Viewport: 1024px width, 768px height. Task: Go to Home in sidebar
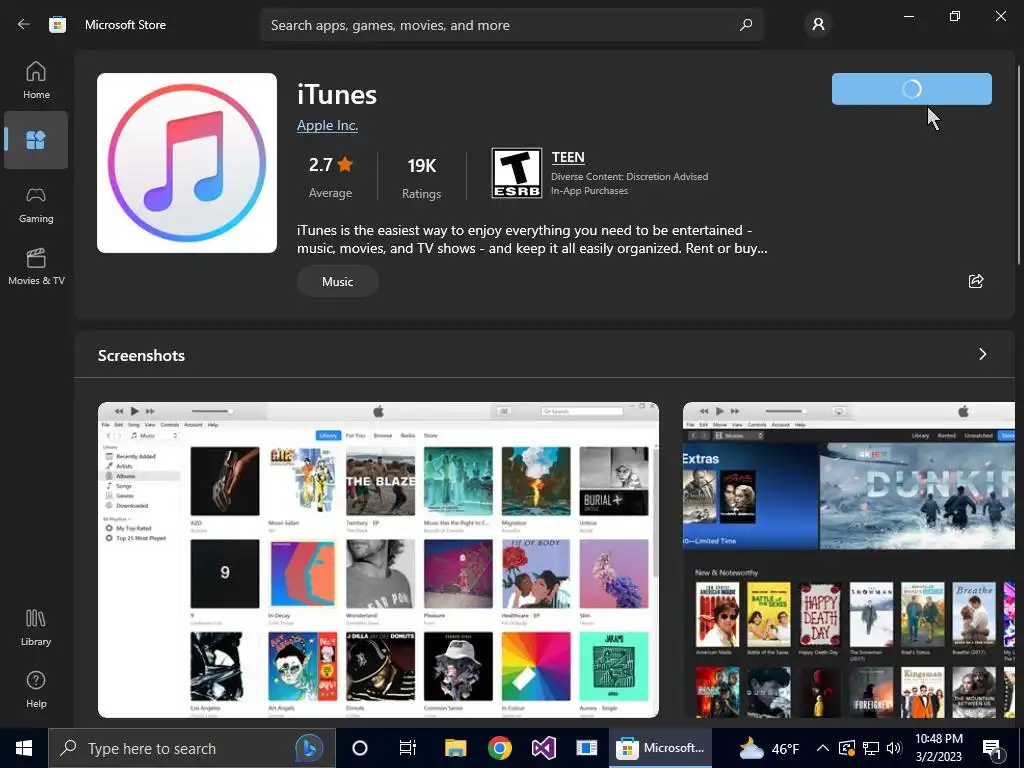pyautogui.click(x=36, y=80)
